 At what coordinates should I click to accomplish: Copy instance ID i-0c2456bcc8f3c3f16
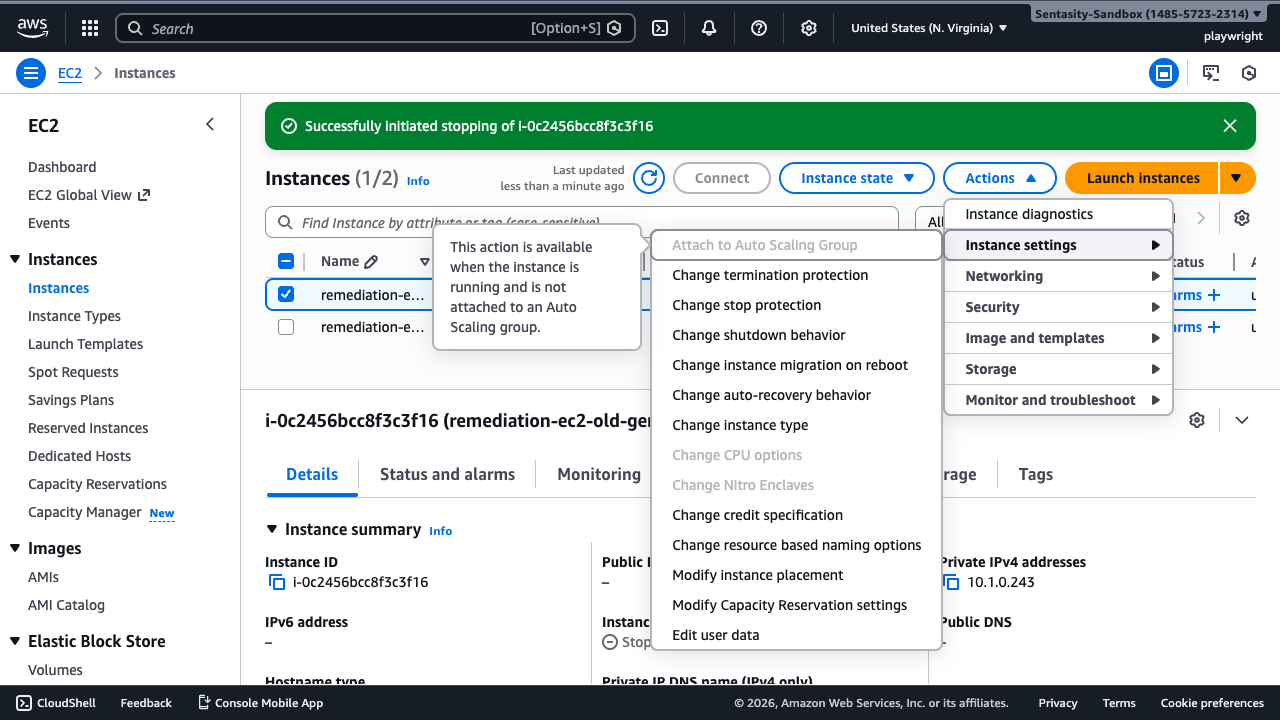(x=276, y=582)
